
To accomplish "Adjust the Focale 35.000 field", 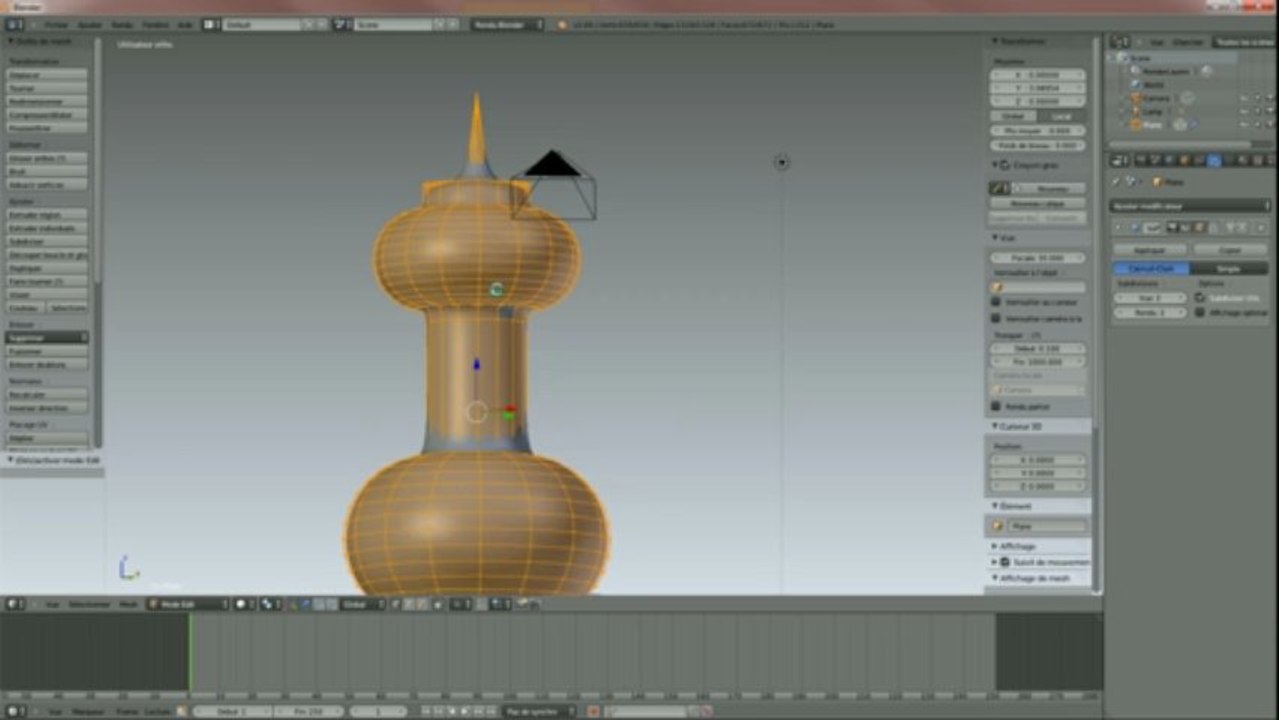I will [1038, 257].
